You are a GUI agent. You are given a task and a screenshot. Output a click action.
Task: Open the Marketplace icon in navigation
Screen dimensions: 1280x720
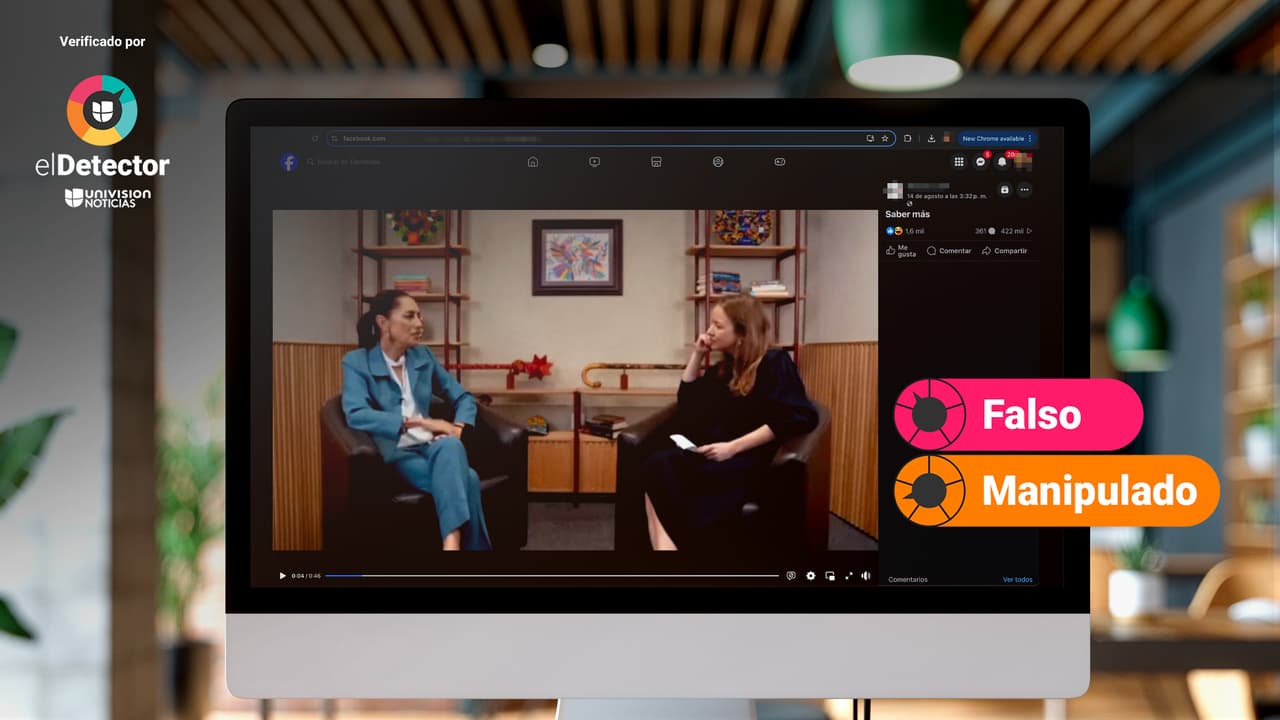(x=656, y=162)
